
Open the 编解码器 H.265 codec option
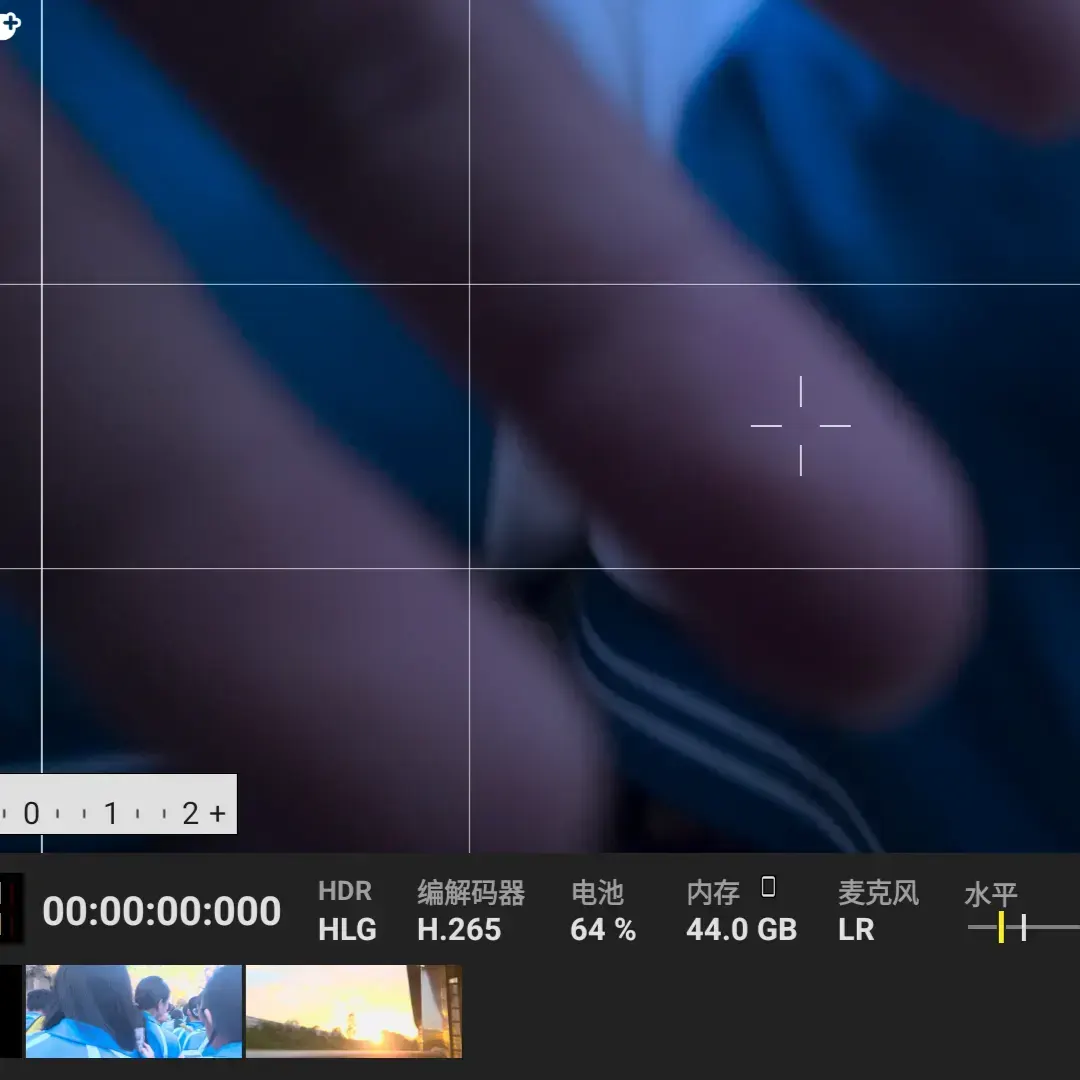(x=470, y=910)
